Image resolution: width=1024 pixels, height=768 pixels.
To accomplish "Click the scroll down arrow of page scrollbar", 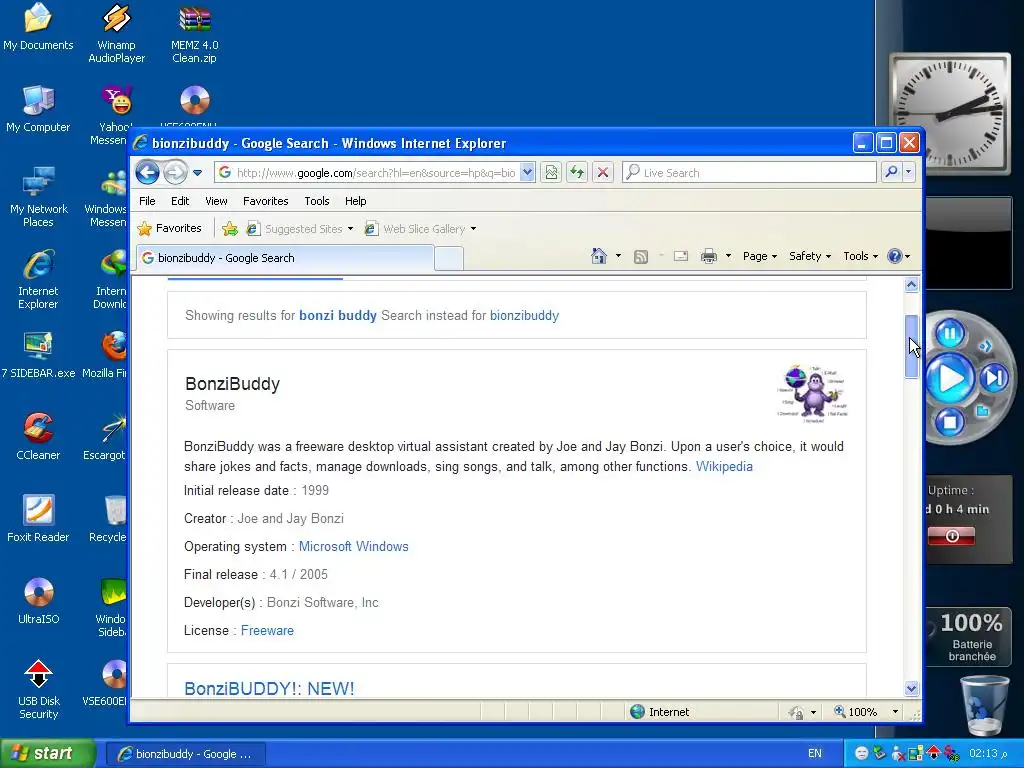I will (x=912, y=688).
